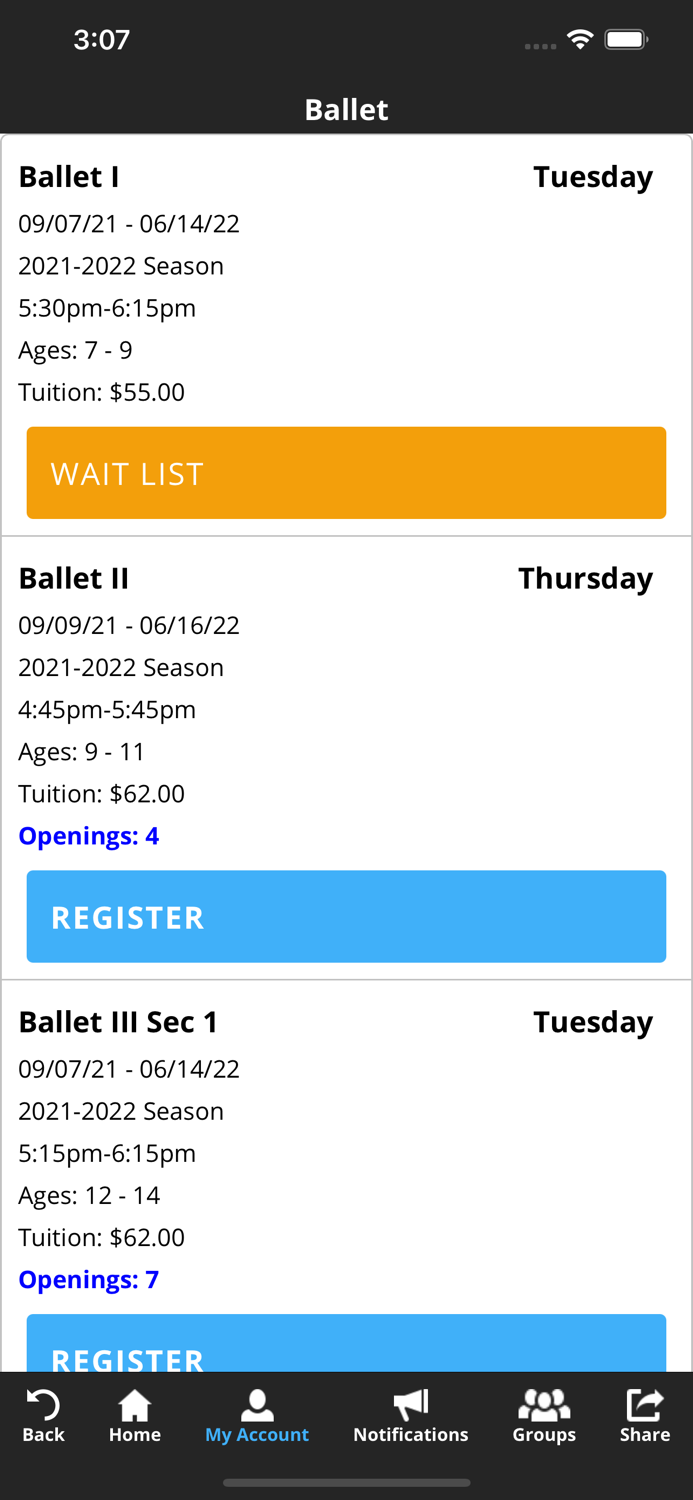Tap the Wi-Fi status icon

[581, 40]
